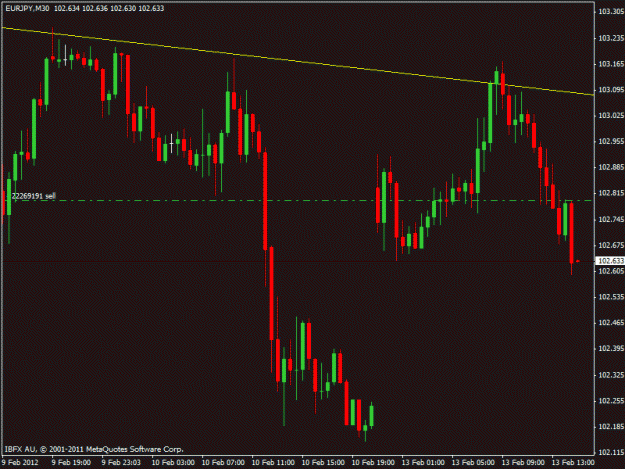Click the '13 Feb 01:00' time axis label

(423, 463)
